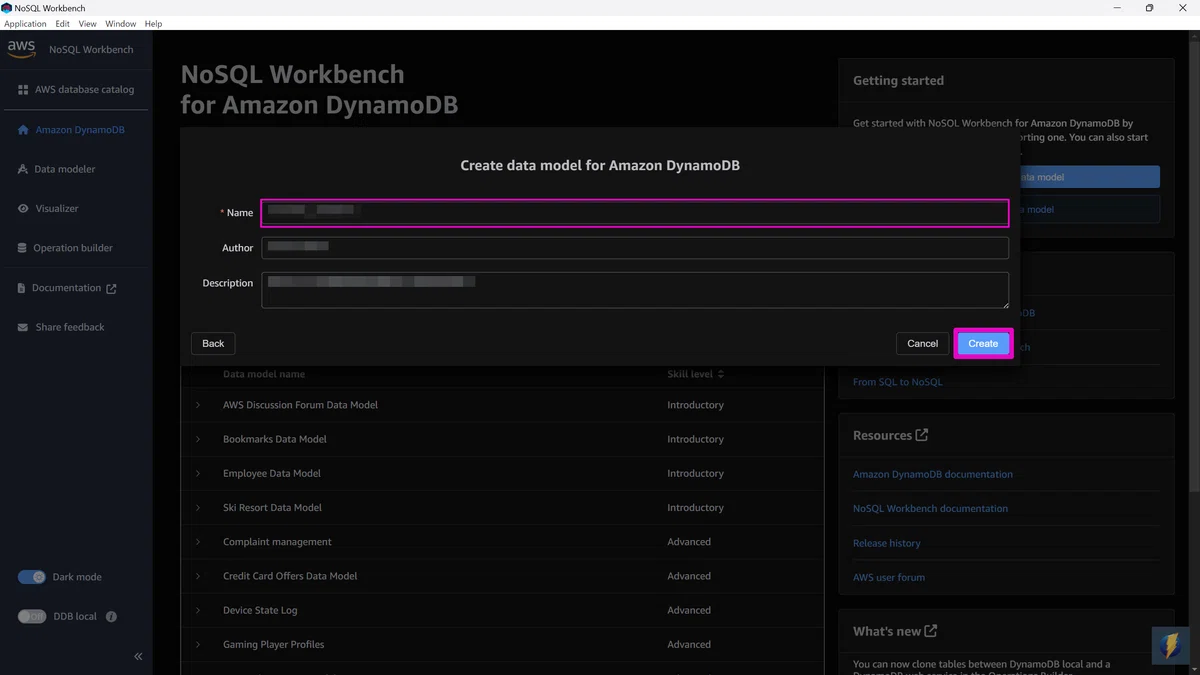Minimize the NoSQL Workbench window
1200x675 pixels.
(x=1116, y=8)
